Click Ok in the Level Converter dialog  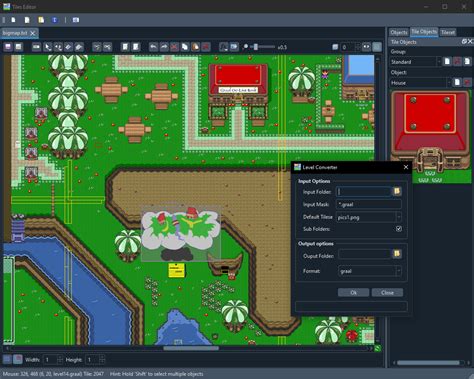pos(353,293)
